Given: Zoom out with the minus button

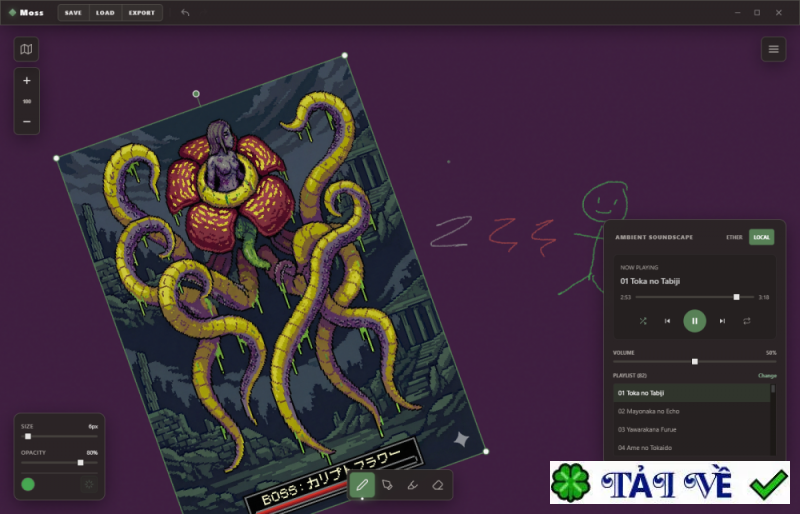Looking at the screenshot, I should (27, 122).
